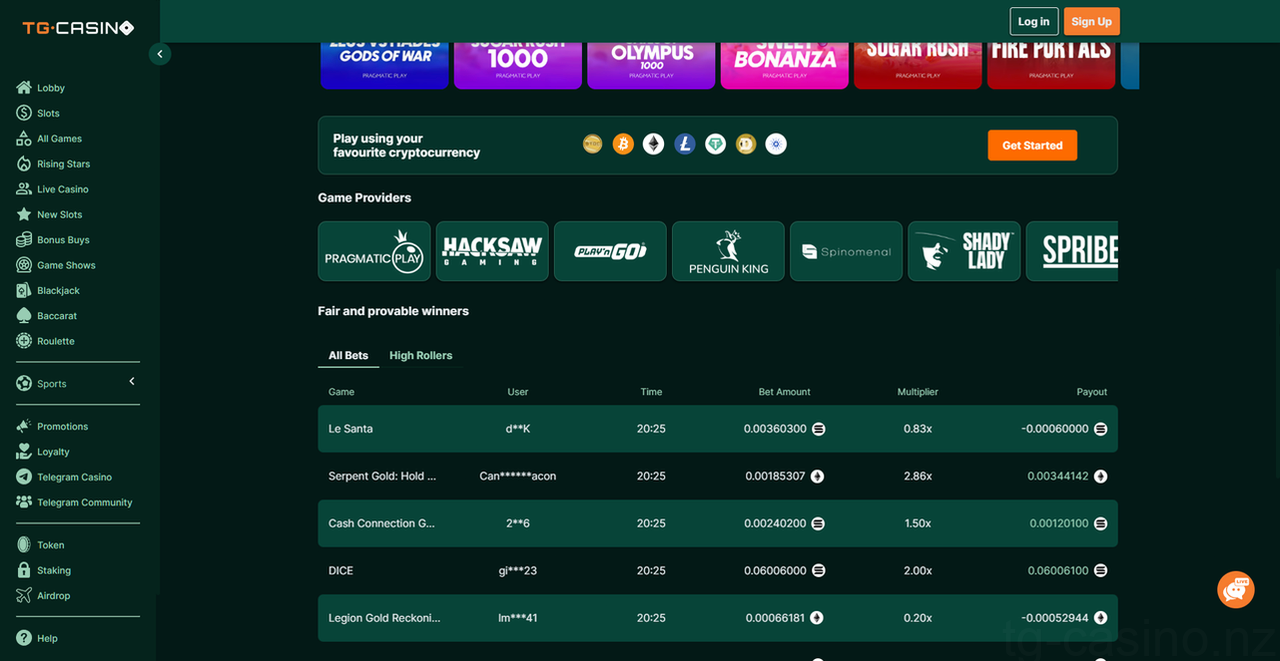Open Spribe provider tile

click(x=1072, y=251)
